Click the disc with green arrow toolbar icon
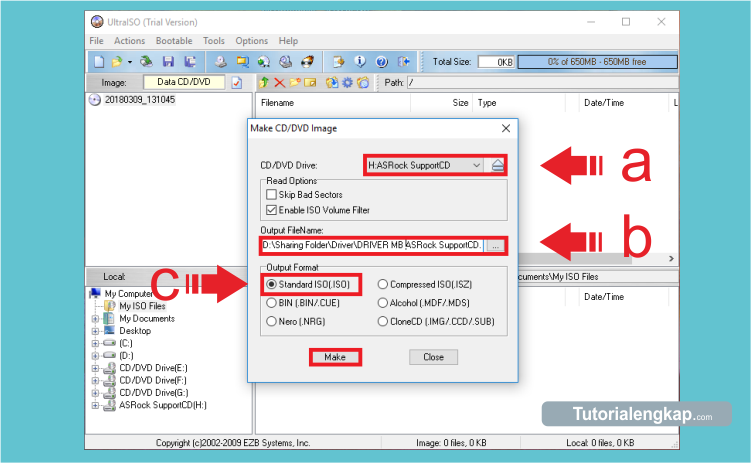 pos(264,61)
